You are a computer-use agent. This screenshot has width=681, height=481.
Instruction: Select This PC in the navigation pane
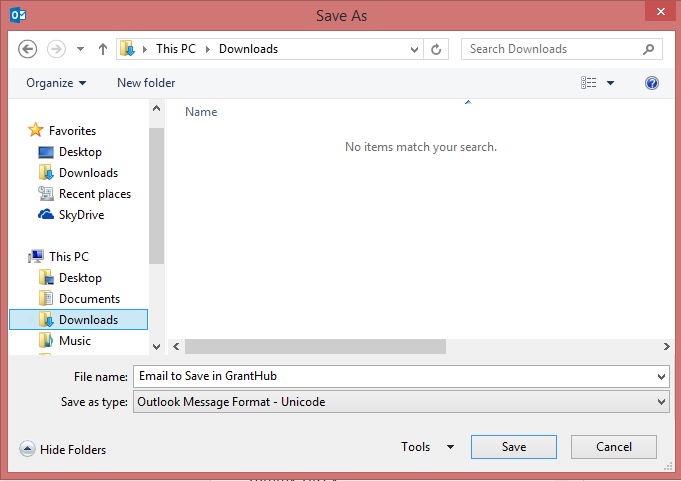[69, 257]
